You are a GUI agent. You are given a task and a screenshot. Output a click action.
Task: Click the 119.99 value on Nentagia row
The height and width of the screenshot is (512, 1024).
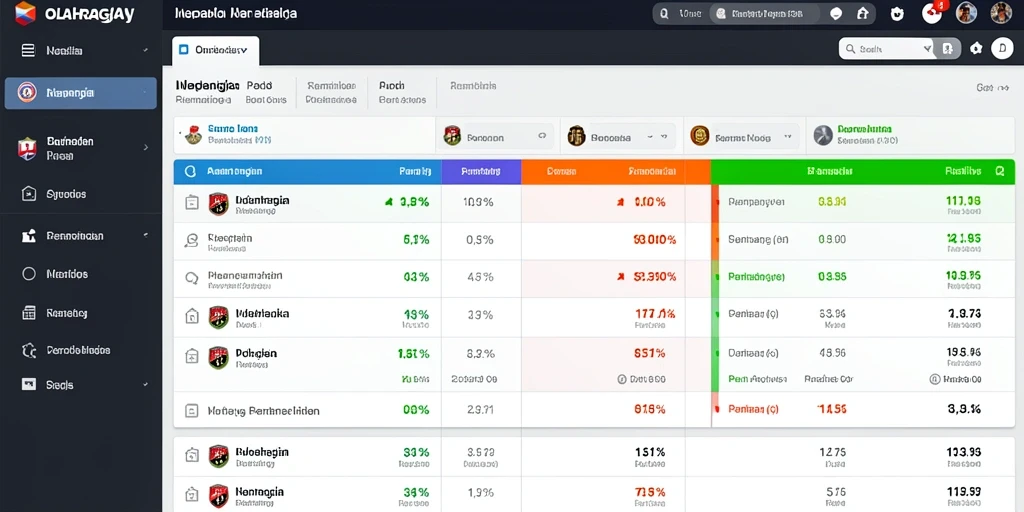pyautogui.click(x=964, y=492)
